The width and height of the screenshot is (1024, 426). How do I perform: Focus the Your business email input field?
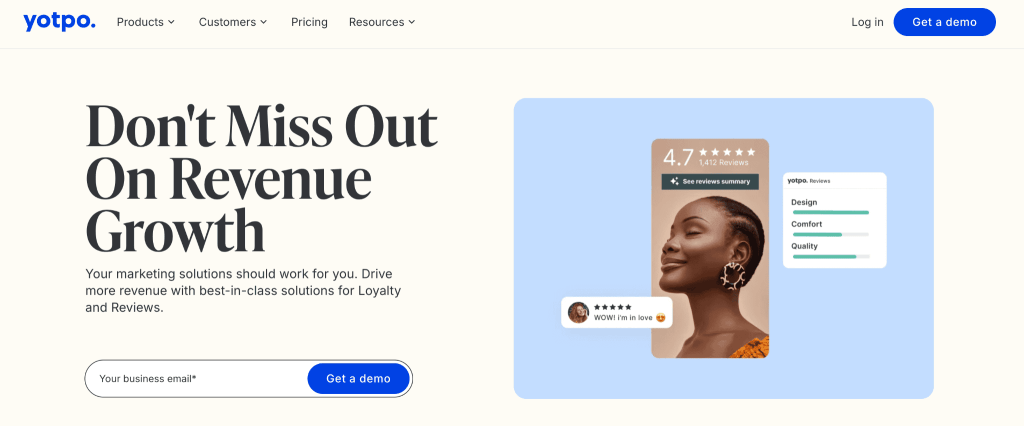click(x=196, y=378)
